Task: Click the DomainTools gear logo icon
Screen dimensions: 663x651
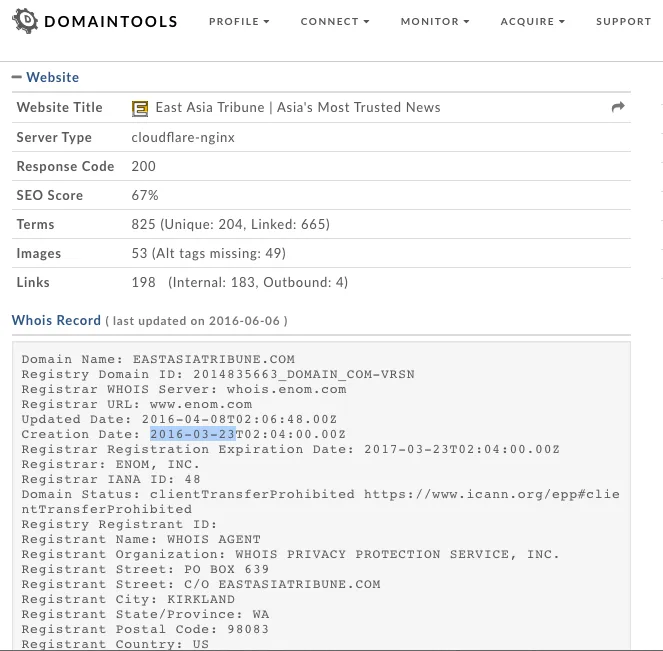Action: point(25,21)
